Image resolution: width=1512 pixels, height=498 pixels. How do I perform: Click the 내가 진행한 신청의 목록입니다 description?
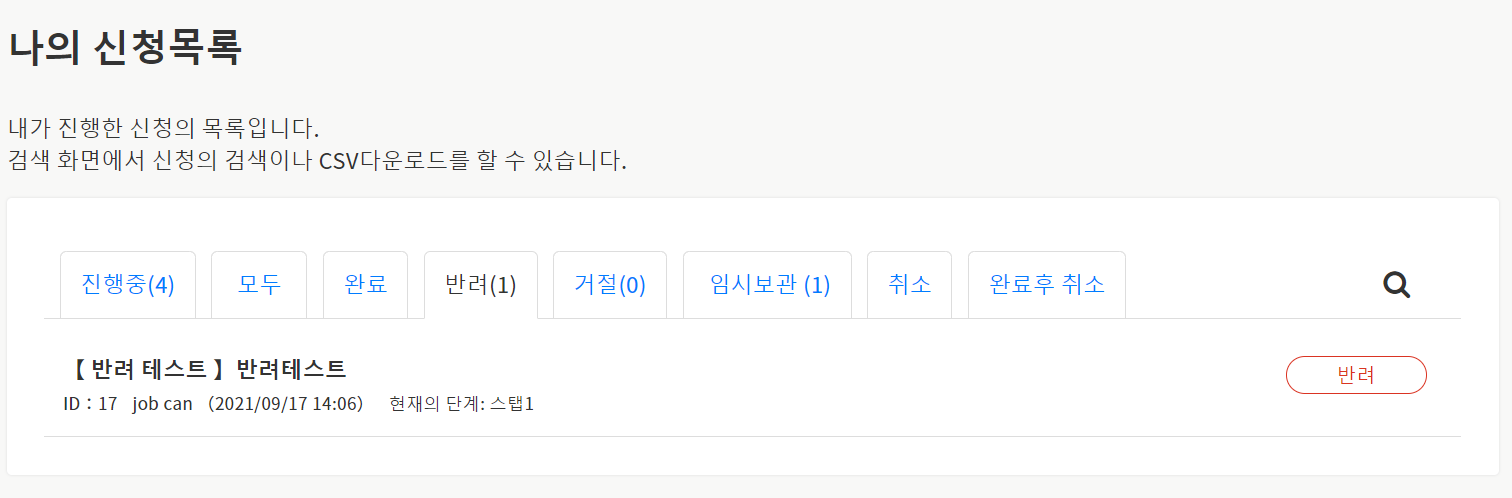pyautogui.click(x=163, y=129)
